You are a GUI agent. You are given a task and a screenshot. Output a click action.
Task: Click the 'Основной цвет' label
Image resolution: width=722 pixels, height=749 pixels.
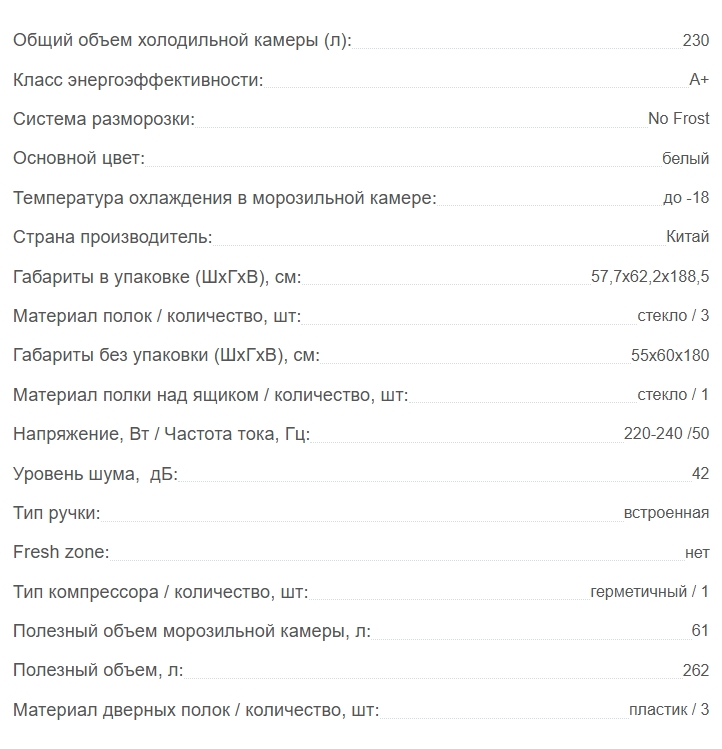pyautogui.click(x=79, y=158)
